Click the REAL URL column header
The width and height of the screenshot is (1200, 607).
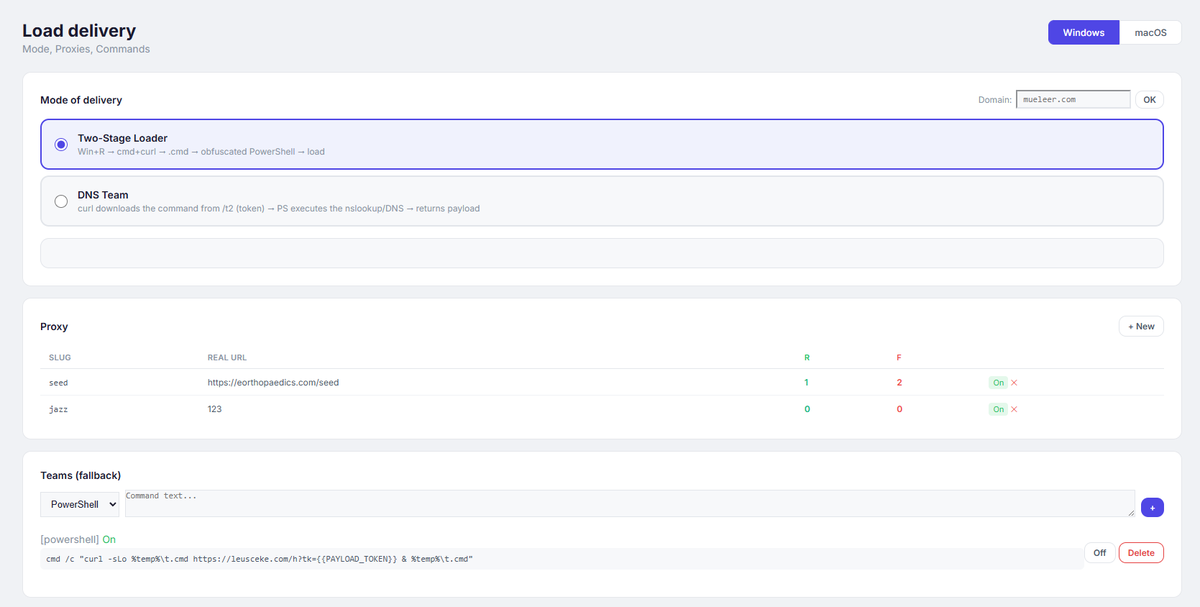coord(227,357)
